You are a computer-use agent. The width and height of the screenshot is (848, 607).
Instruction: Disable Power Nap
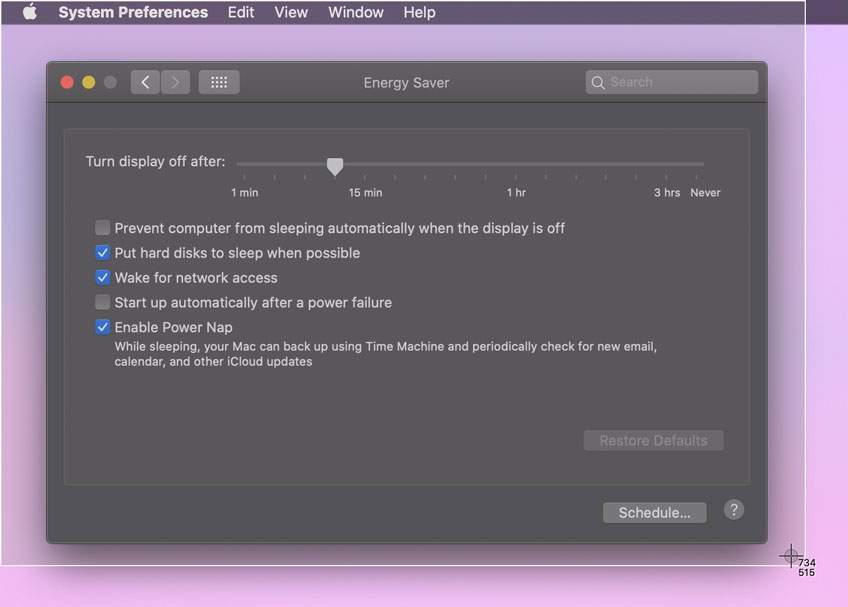(x=102, y=327)
